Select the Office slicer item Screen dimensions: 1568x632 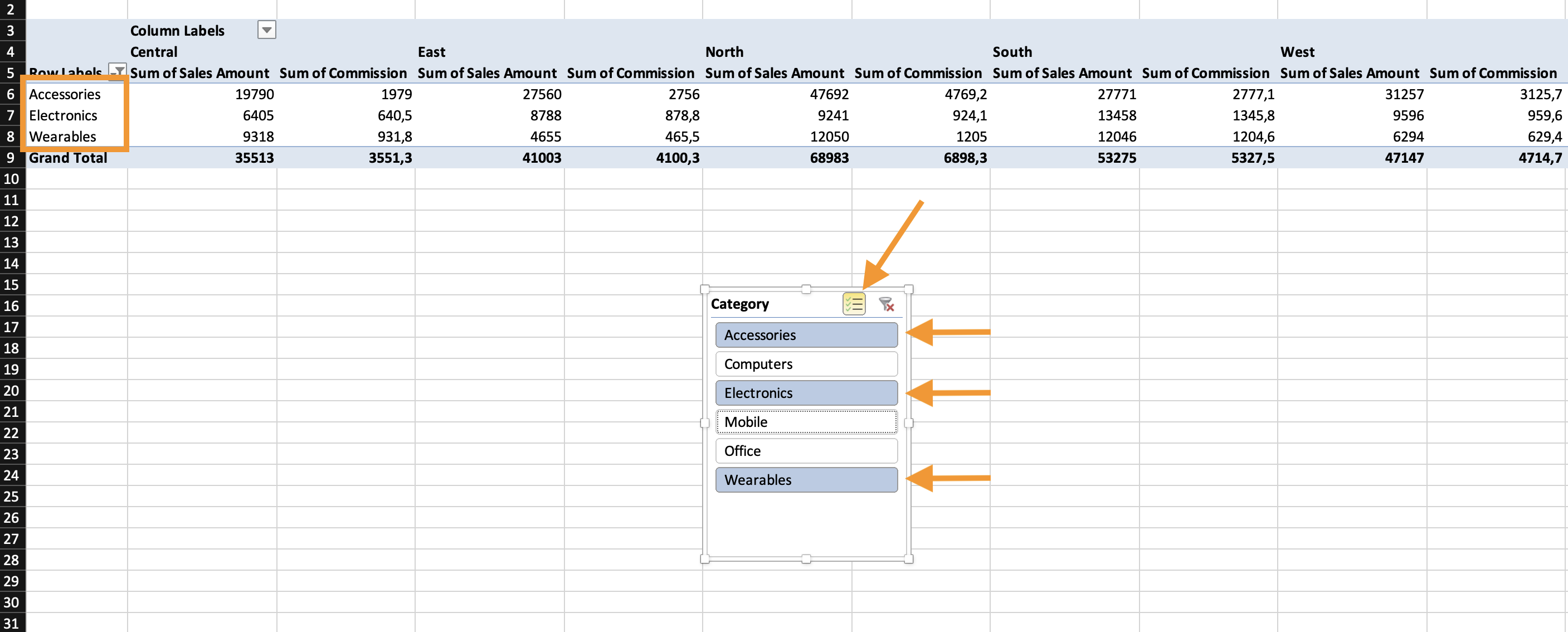click(806, 450)
